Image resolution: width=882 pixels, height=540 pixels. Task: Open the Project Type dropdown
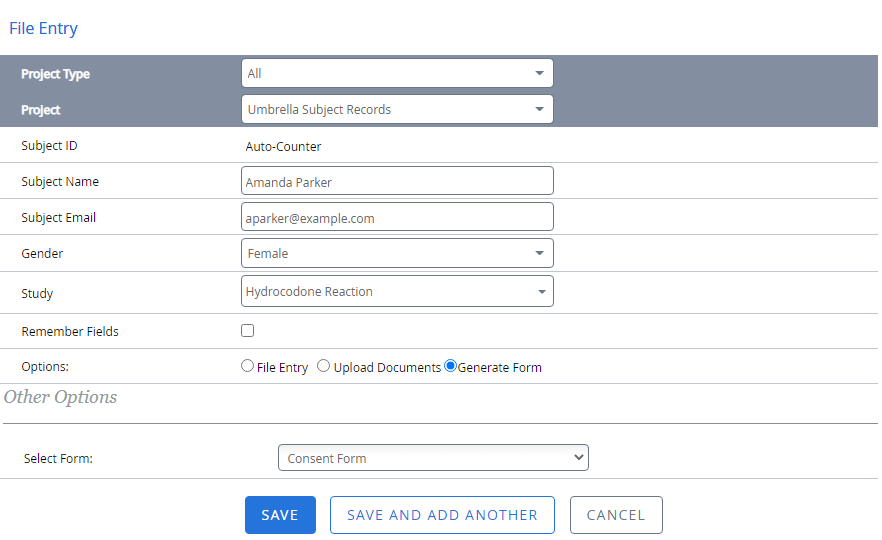pyautogui.click(x=396, y=73)
